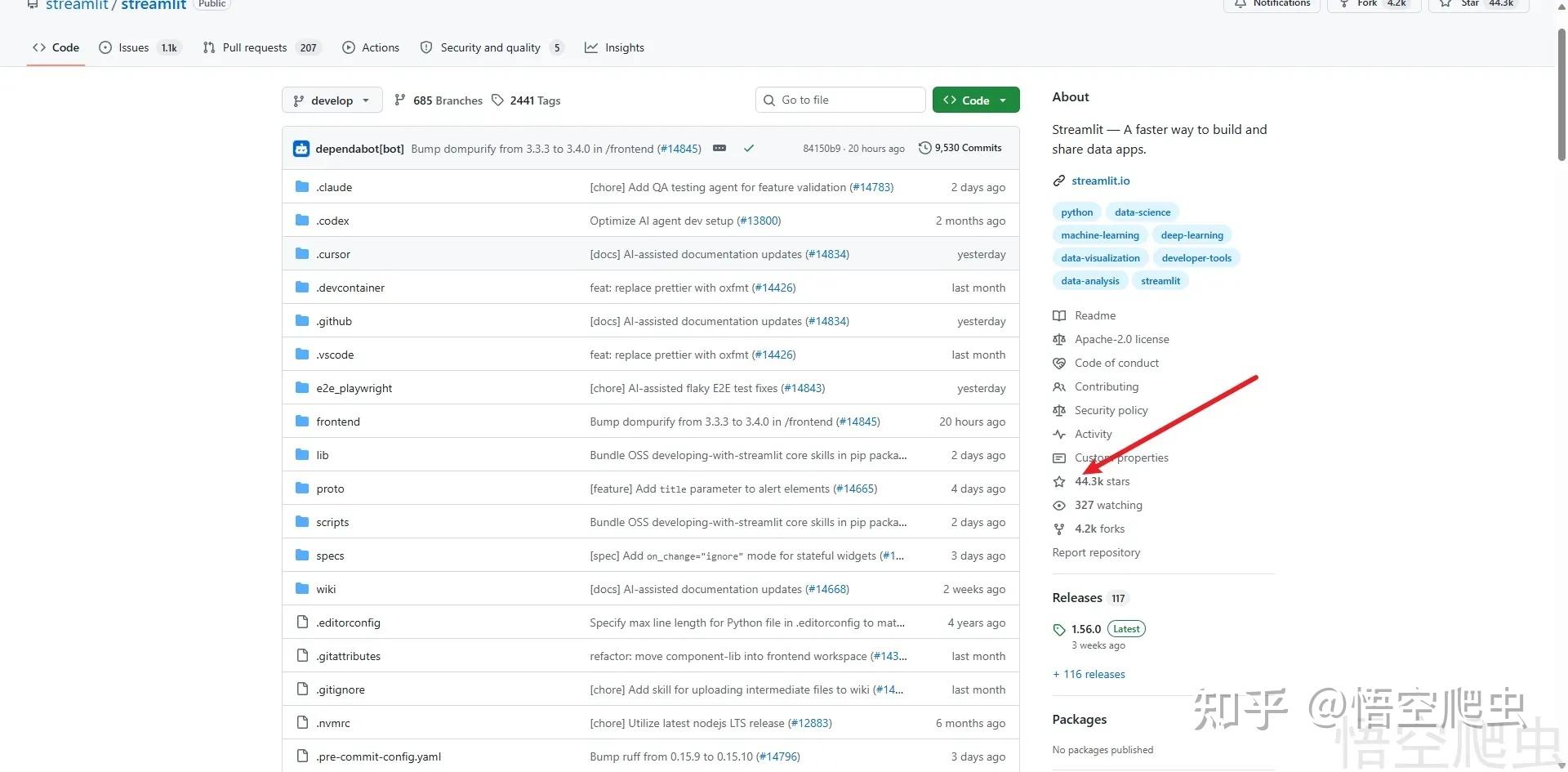
Task: Open the green Code dropdown button
Action: tap(976, 100)
